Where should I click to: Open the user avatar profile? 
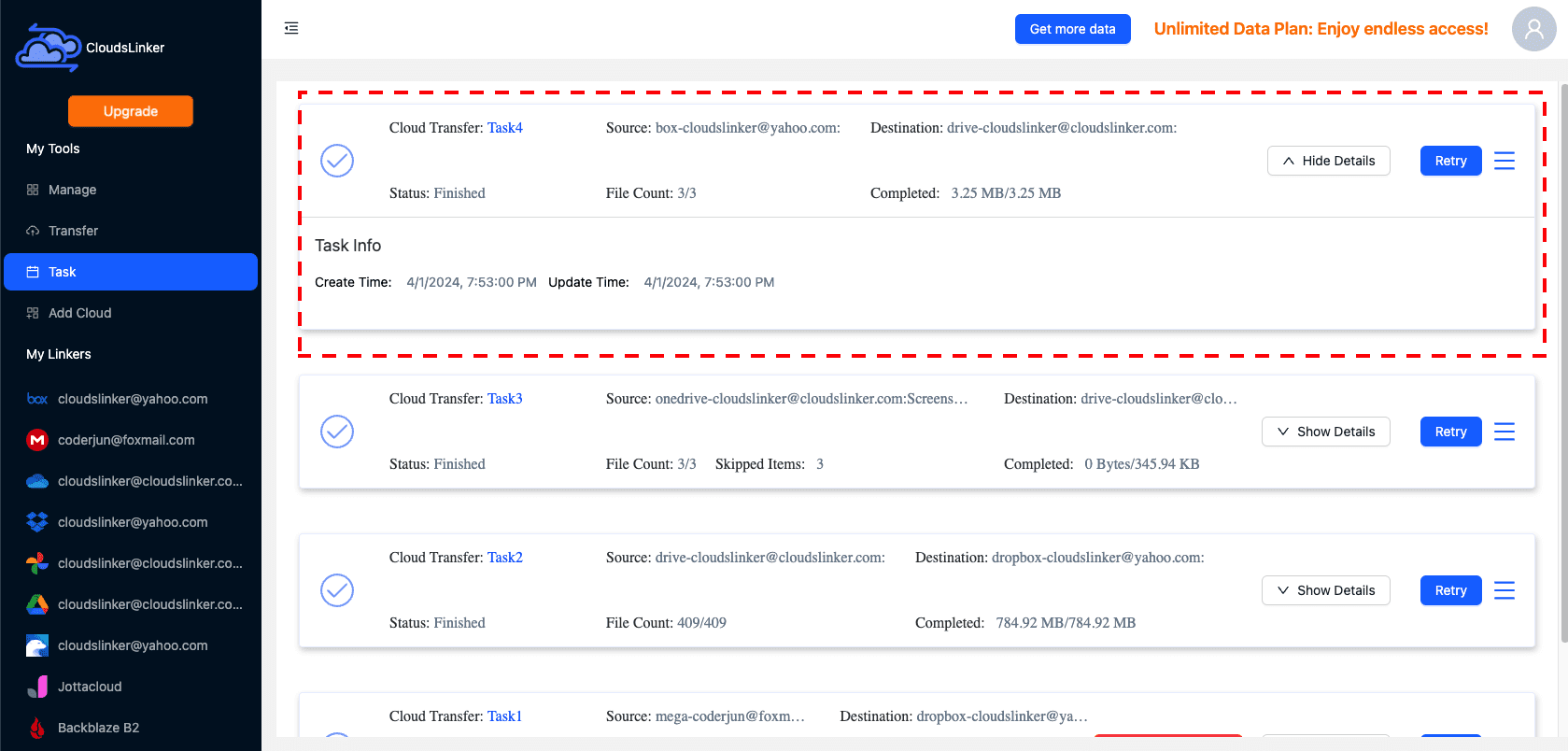coord(1533,29)
